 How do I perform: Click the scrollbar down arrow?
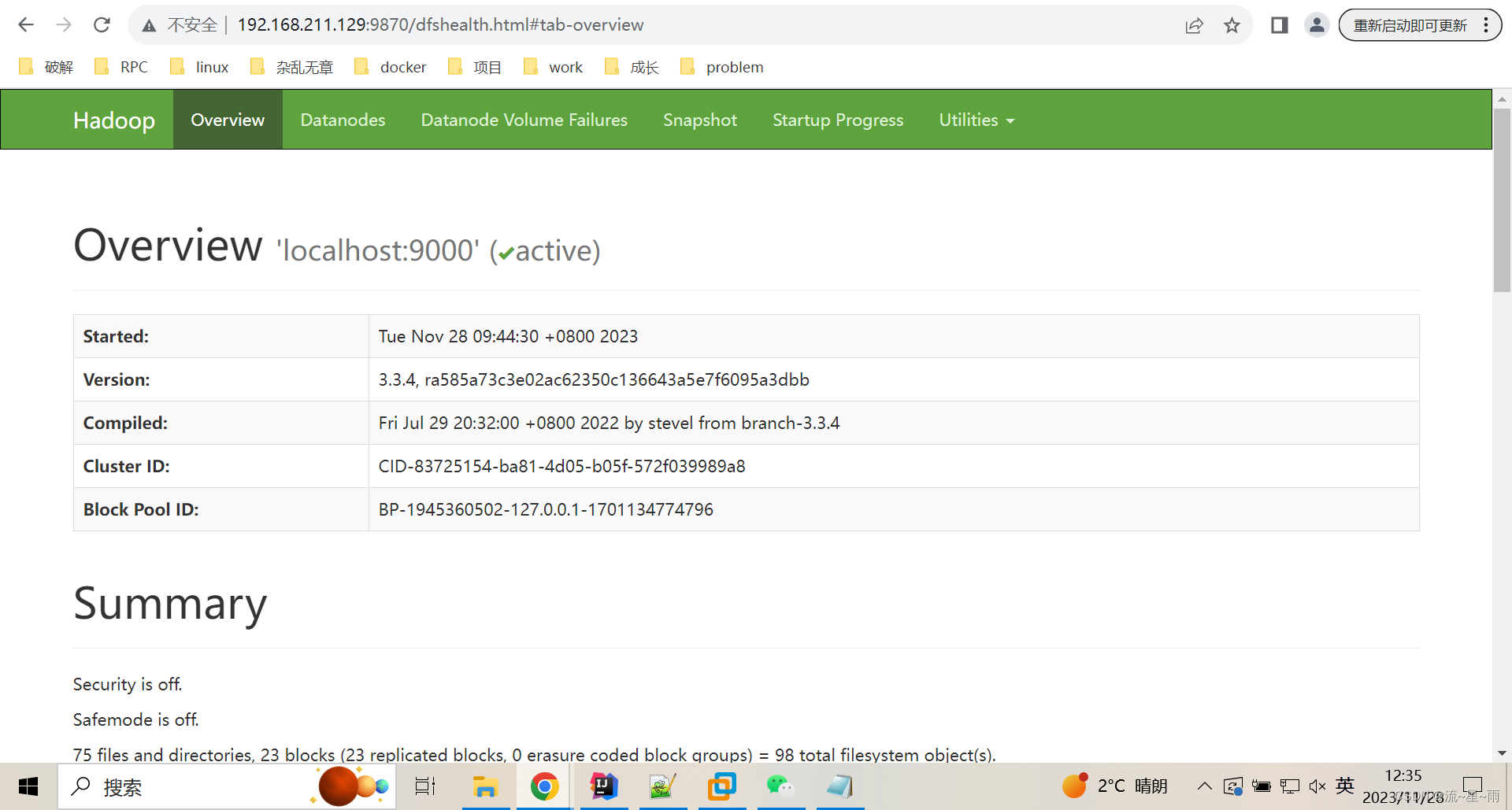point(1502,753)
